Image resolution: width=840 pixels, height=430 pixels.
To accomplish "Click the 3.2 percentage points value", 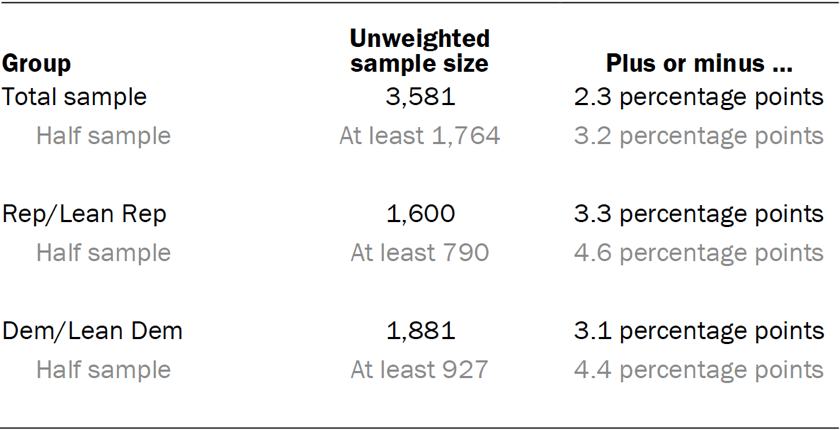I will click(x=699, y=136).
